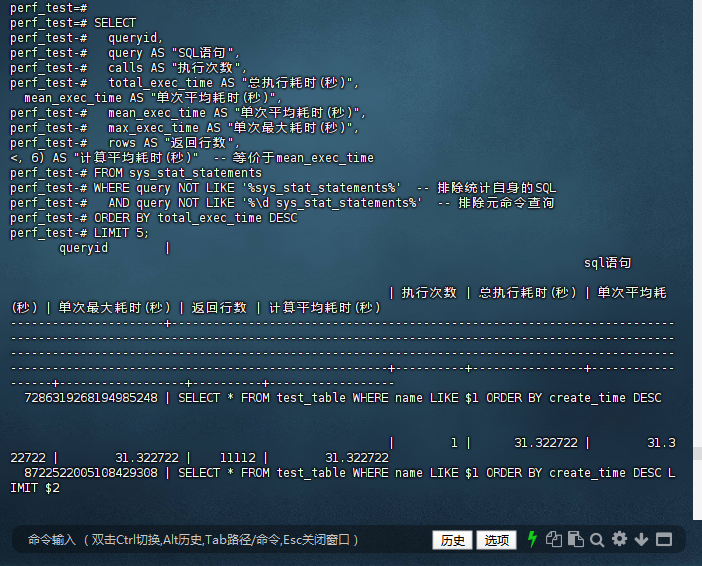Click the 'perf_test=# SELECT' line

[73, 23]
